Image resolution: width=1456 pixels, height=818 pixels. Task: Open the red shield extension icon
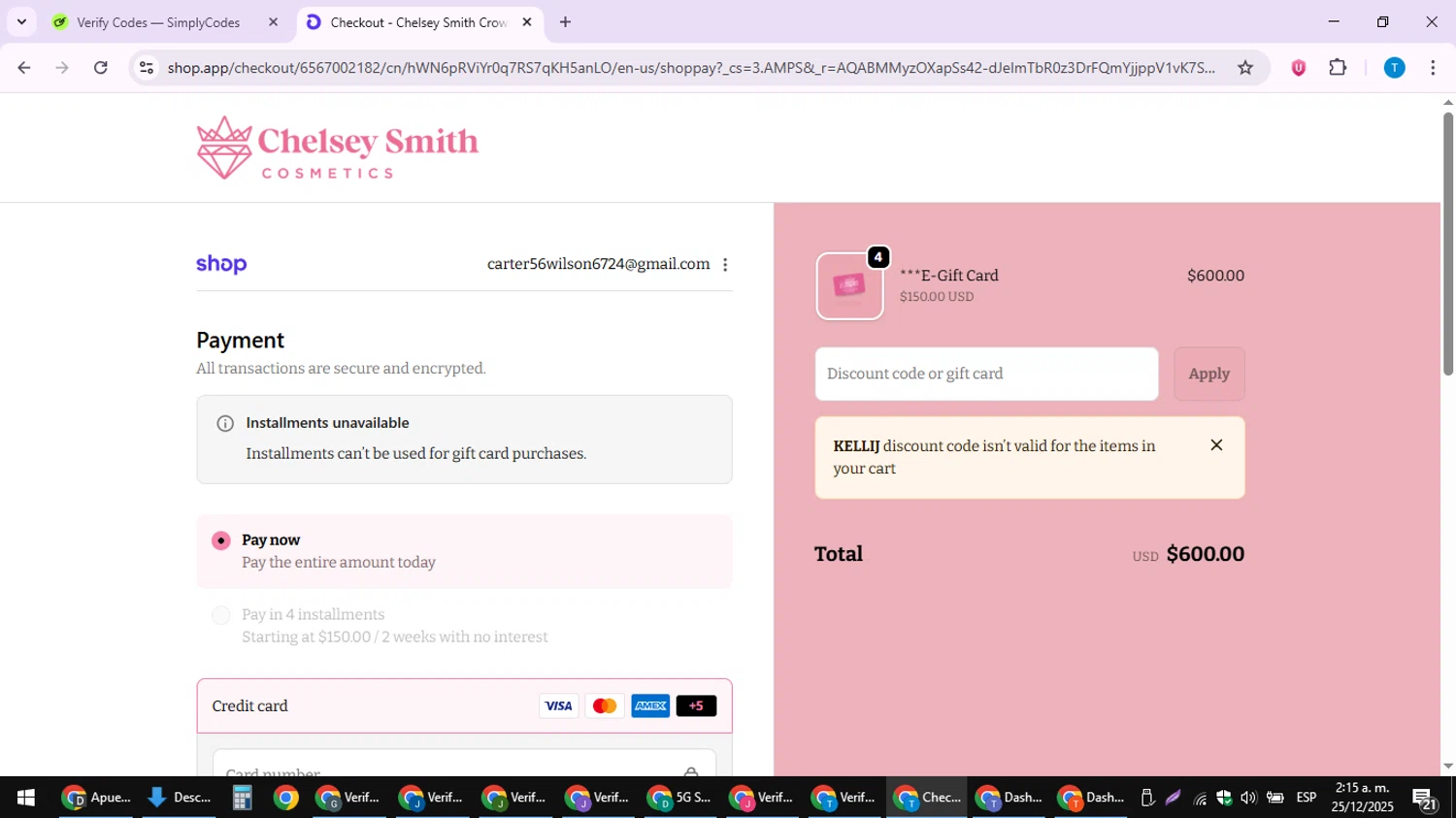click(1299, 68)
